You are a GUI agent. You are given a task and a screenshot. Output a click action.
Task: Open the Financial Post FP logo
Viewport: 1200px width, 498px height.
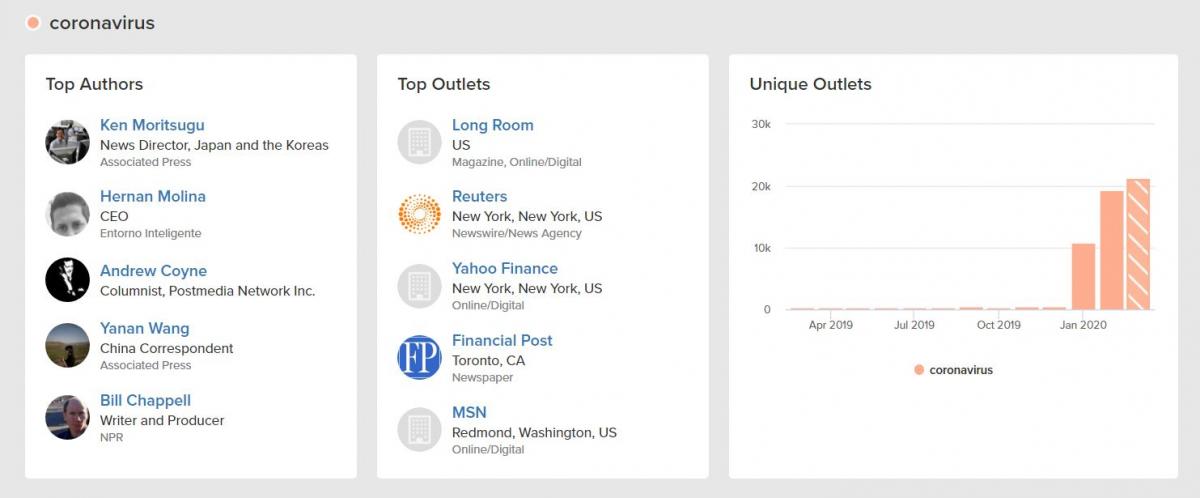coord(419,358)
